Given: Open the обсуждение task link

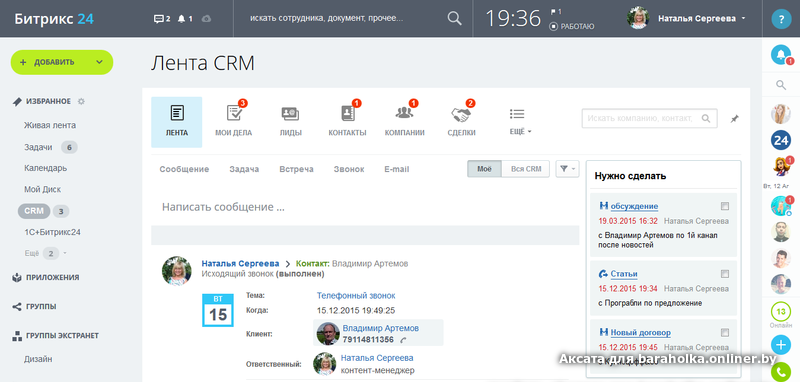Looking at the screenshot, I should coord(634,206).
